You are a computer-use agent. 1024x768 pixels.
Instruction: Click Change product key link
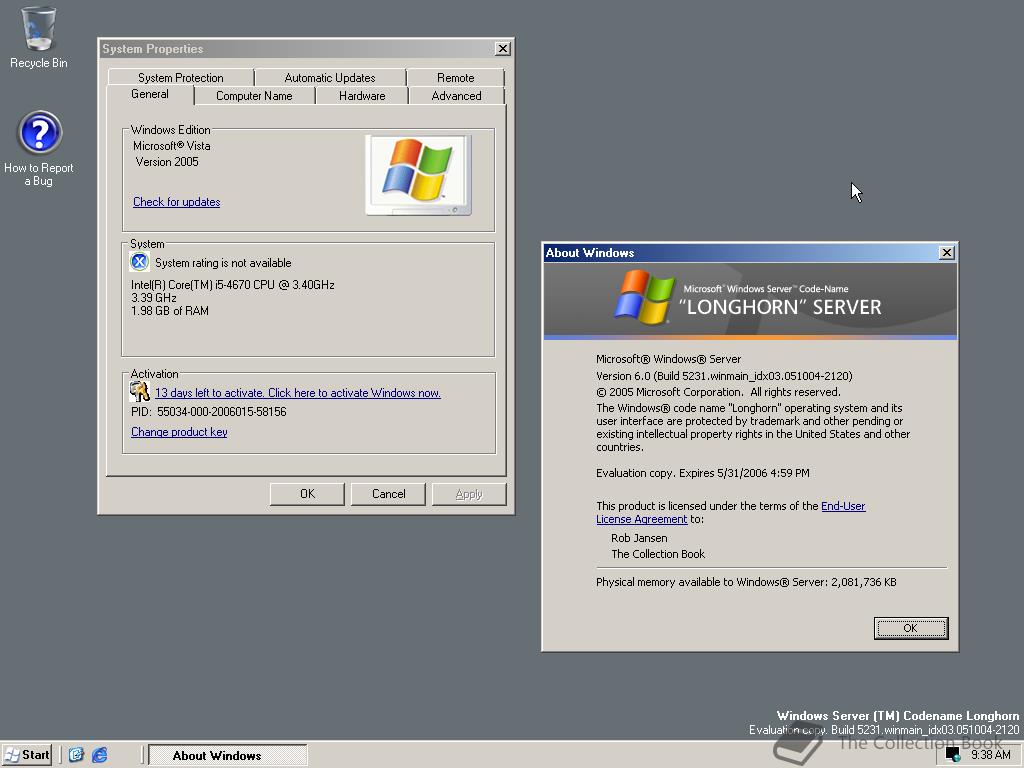point(179,432)
